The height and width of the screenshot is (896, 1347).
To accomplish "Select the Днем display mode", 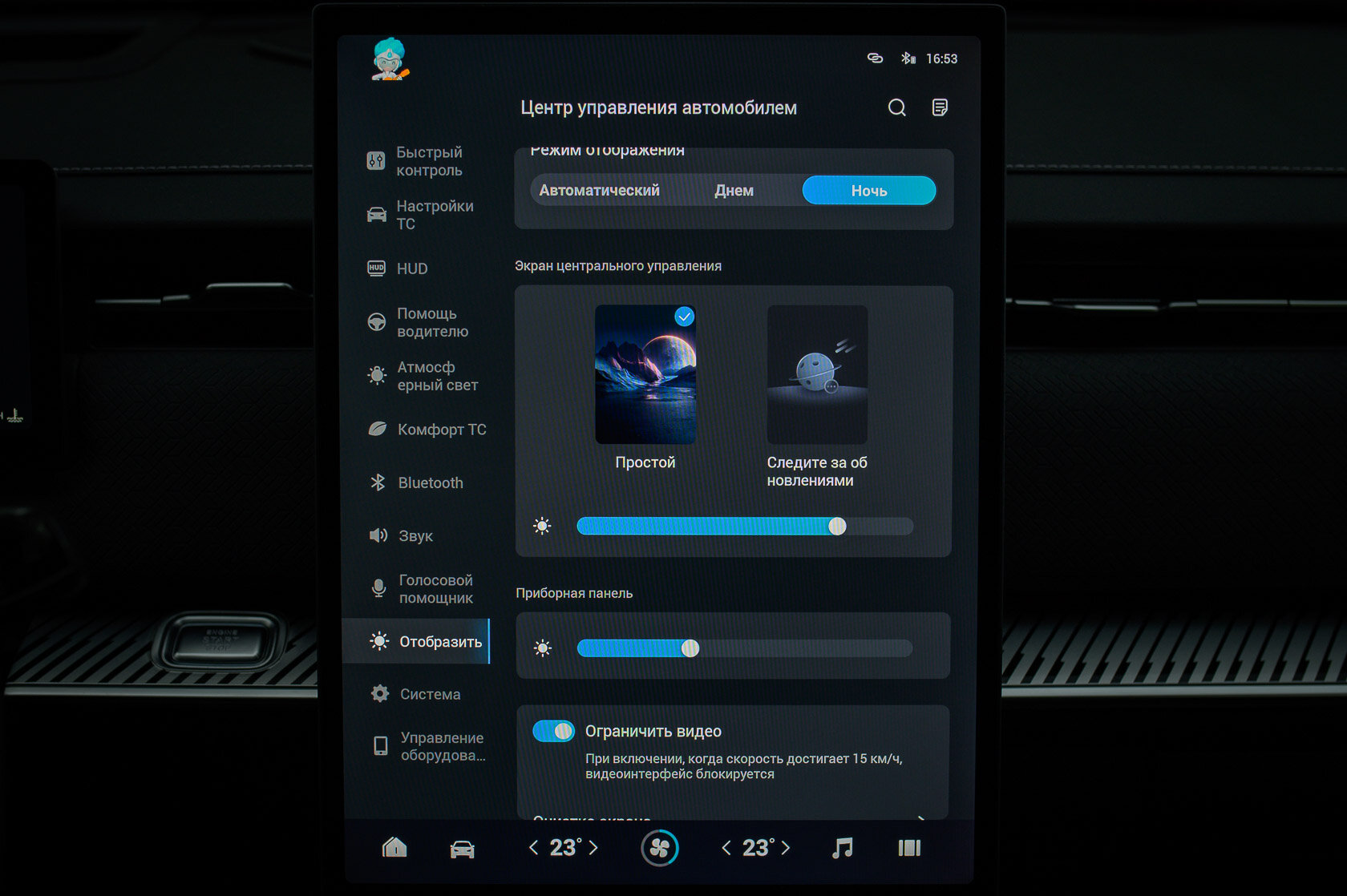I will [734, 191].
